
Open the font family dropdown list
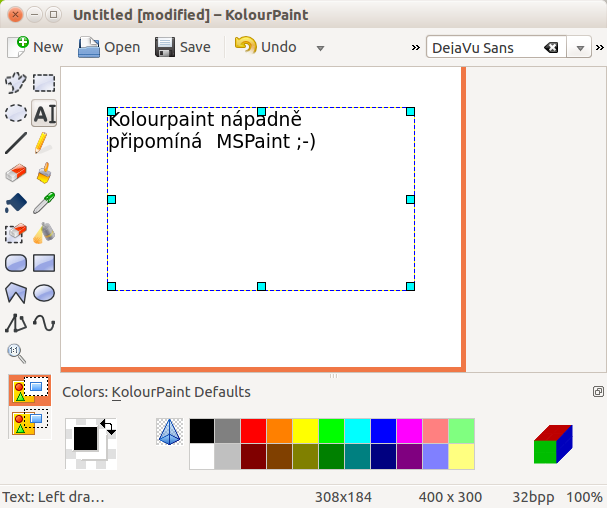pyautogui.click(x=580, y=48)
